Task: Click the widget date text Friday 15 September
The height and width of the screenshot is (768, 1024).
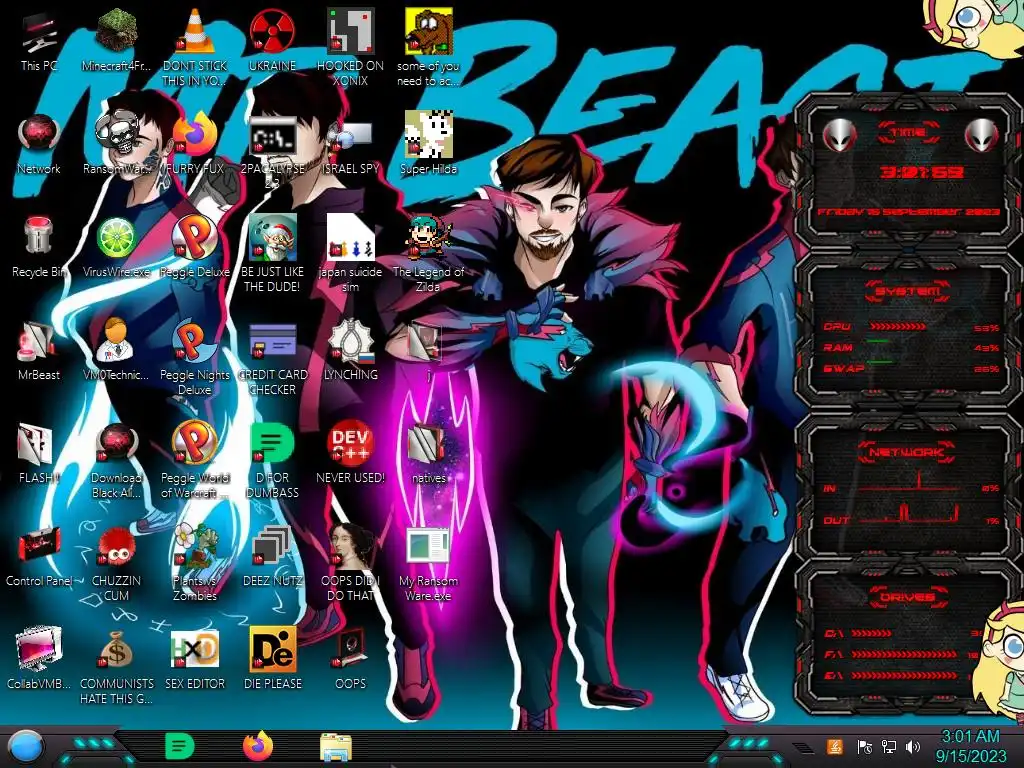Action: pos(908,212)
